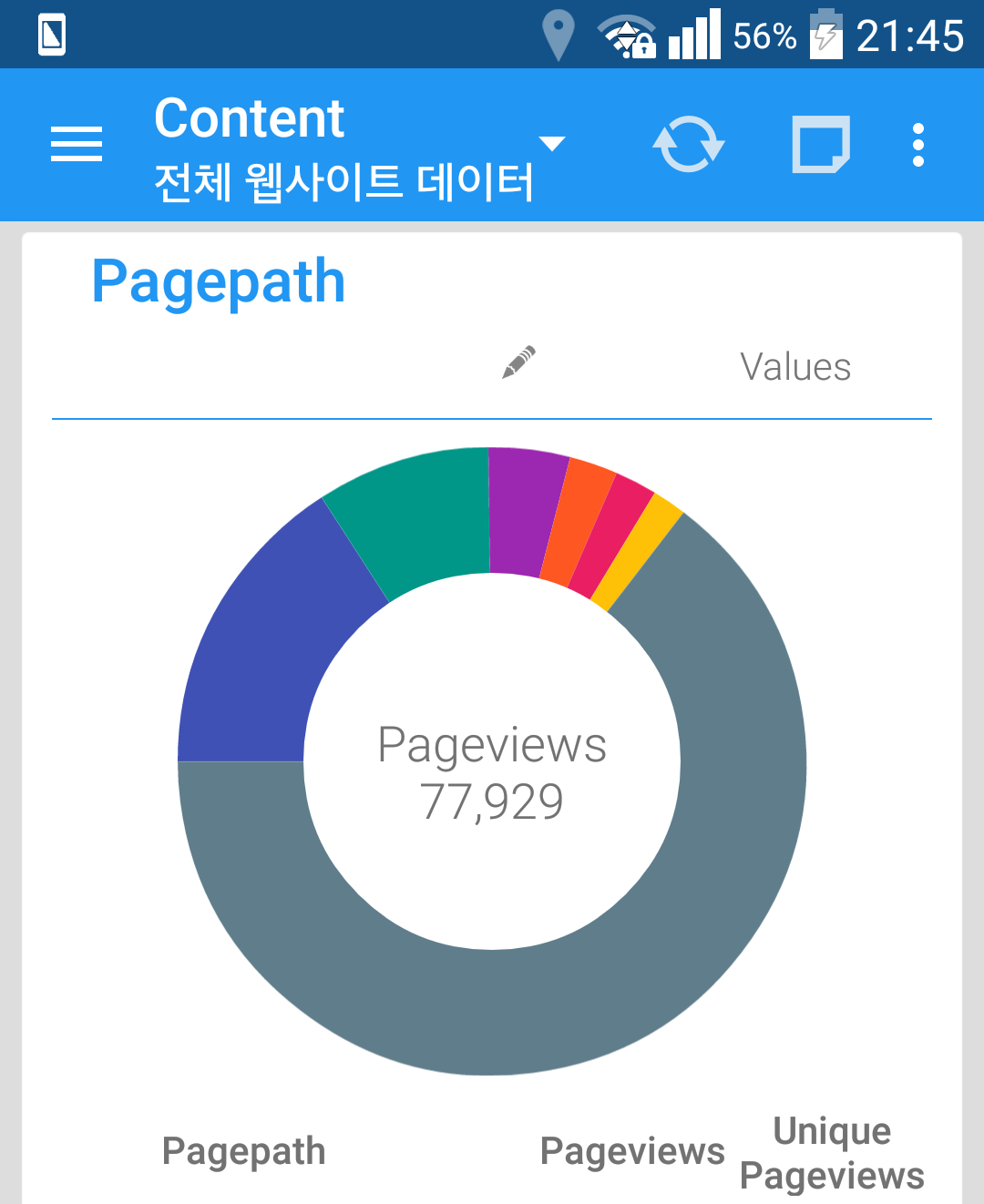Tap the Content title text
Image resolution: width=984 pixels, height=1204 pixels.
249,118
